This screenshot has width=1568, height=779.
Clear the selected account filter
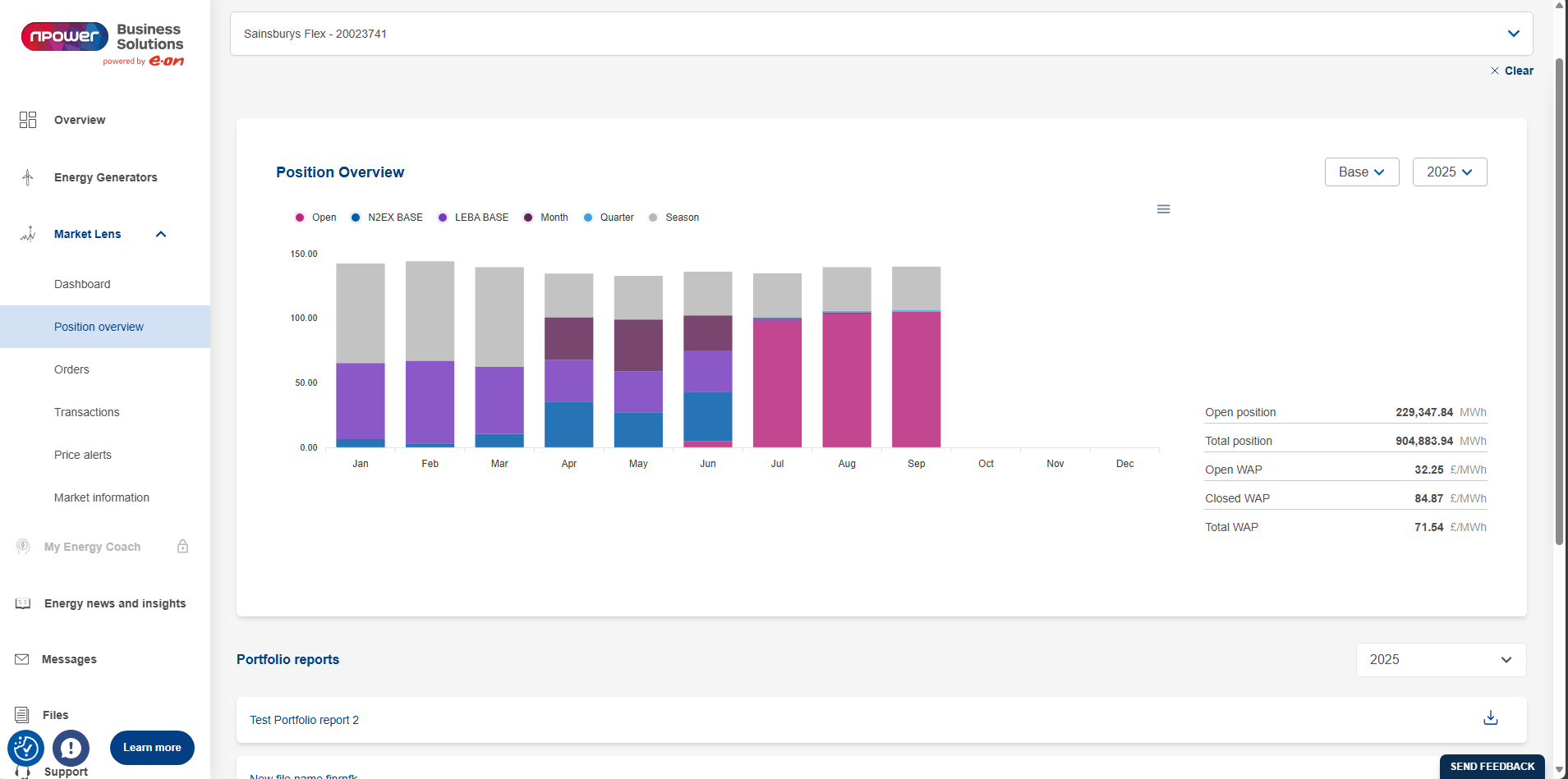pos(1512,71)
